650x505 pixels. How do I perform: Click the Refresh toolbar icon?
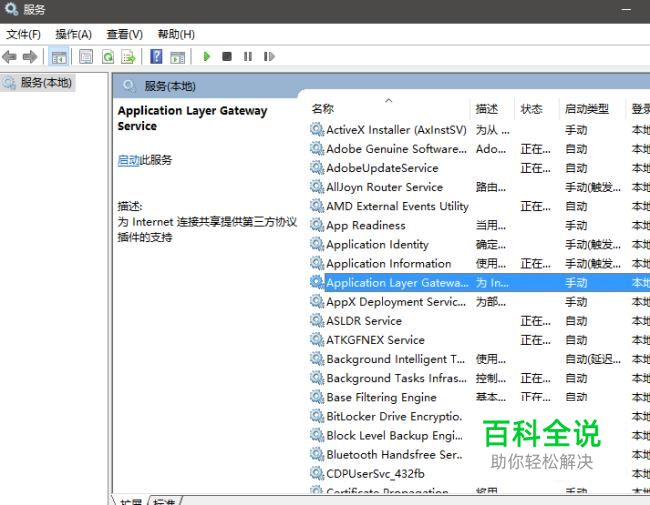tap(108, 56)
